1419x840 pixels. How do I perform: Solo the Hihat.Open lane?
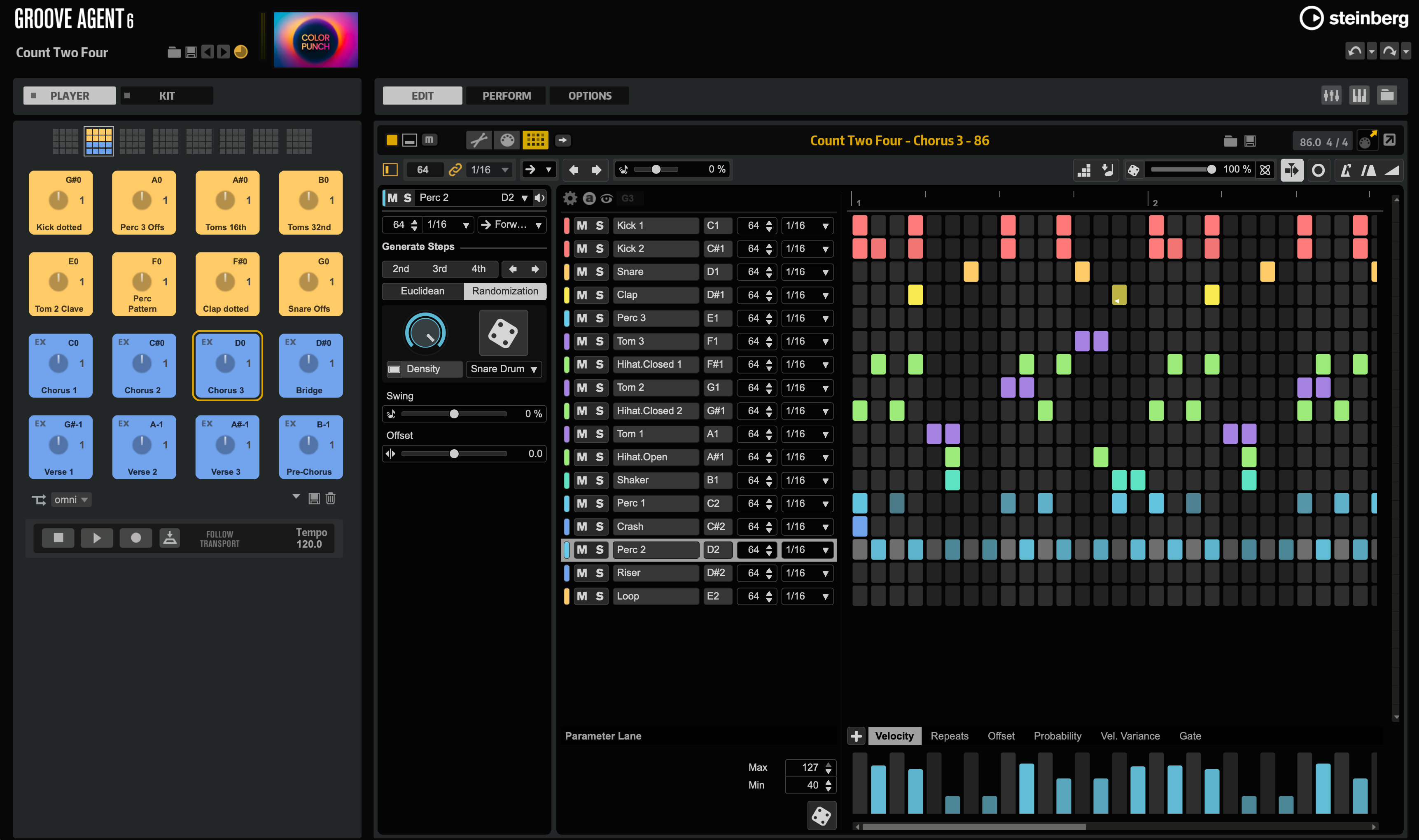coord(600,457)
